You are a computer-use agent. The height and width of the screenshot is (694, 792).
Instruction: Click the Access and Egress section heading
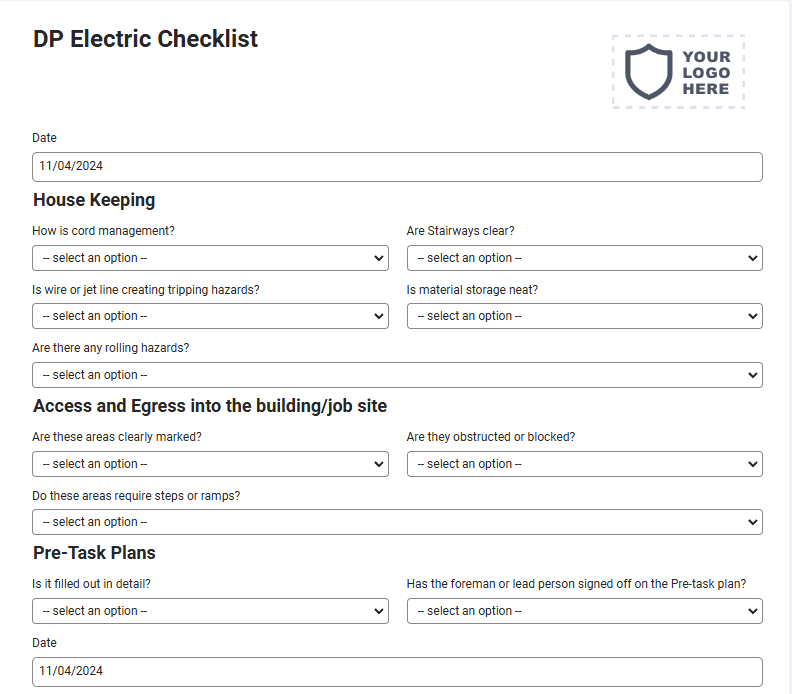(210, 406)
